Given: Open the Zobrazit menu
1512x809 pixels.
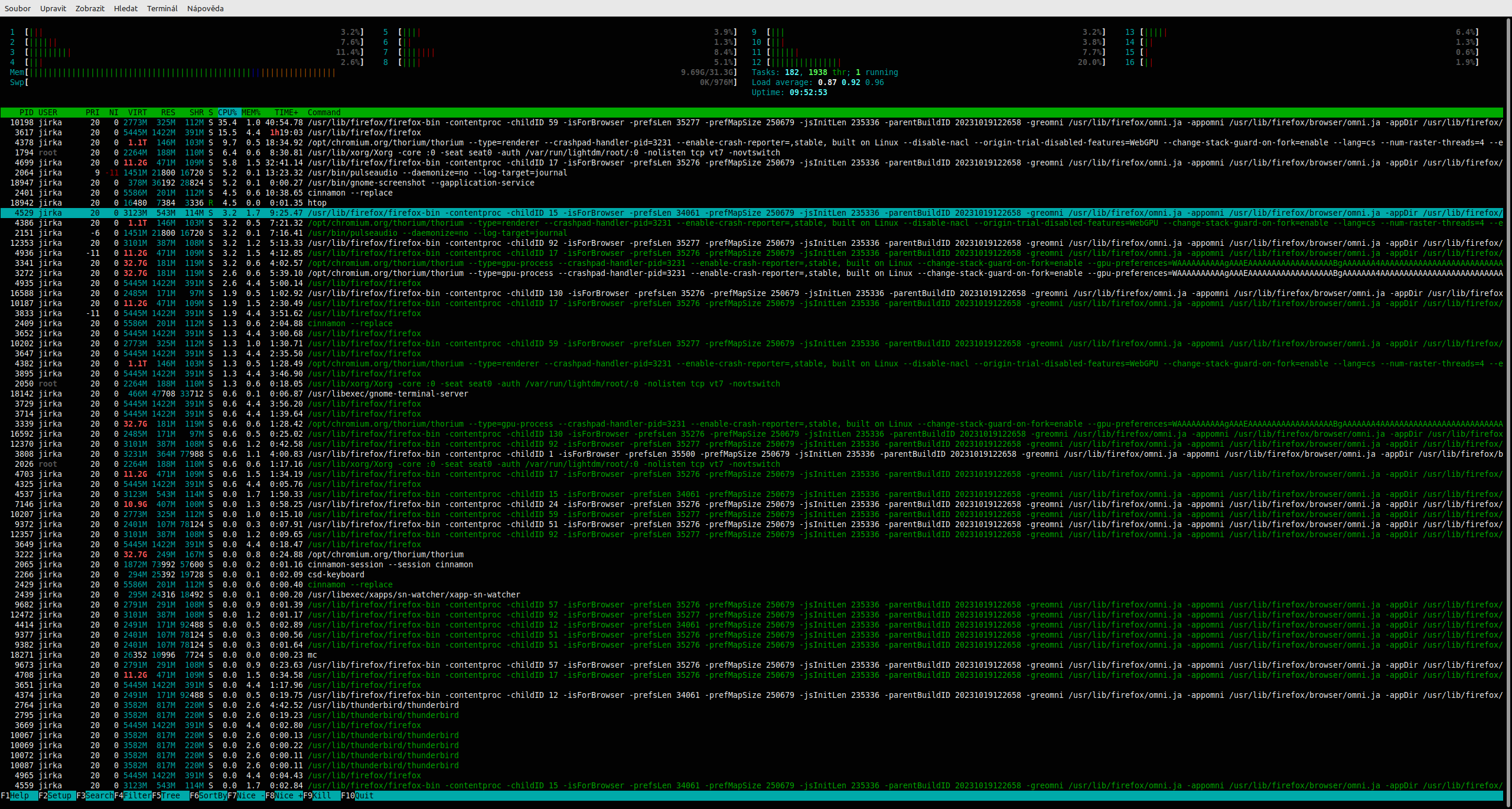Looking at the screenshot, I should 89,8.
